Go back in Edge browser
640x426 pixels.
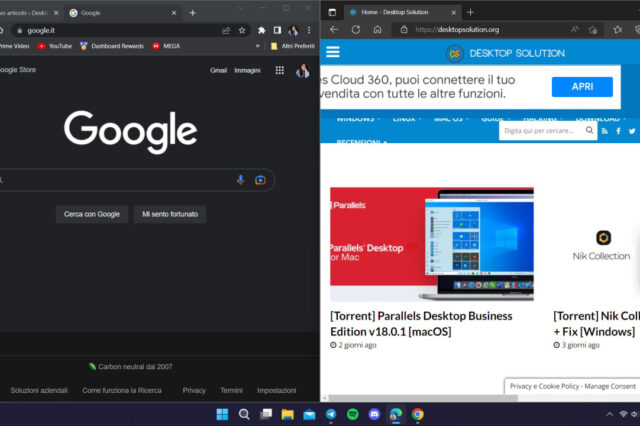(334, 29)
